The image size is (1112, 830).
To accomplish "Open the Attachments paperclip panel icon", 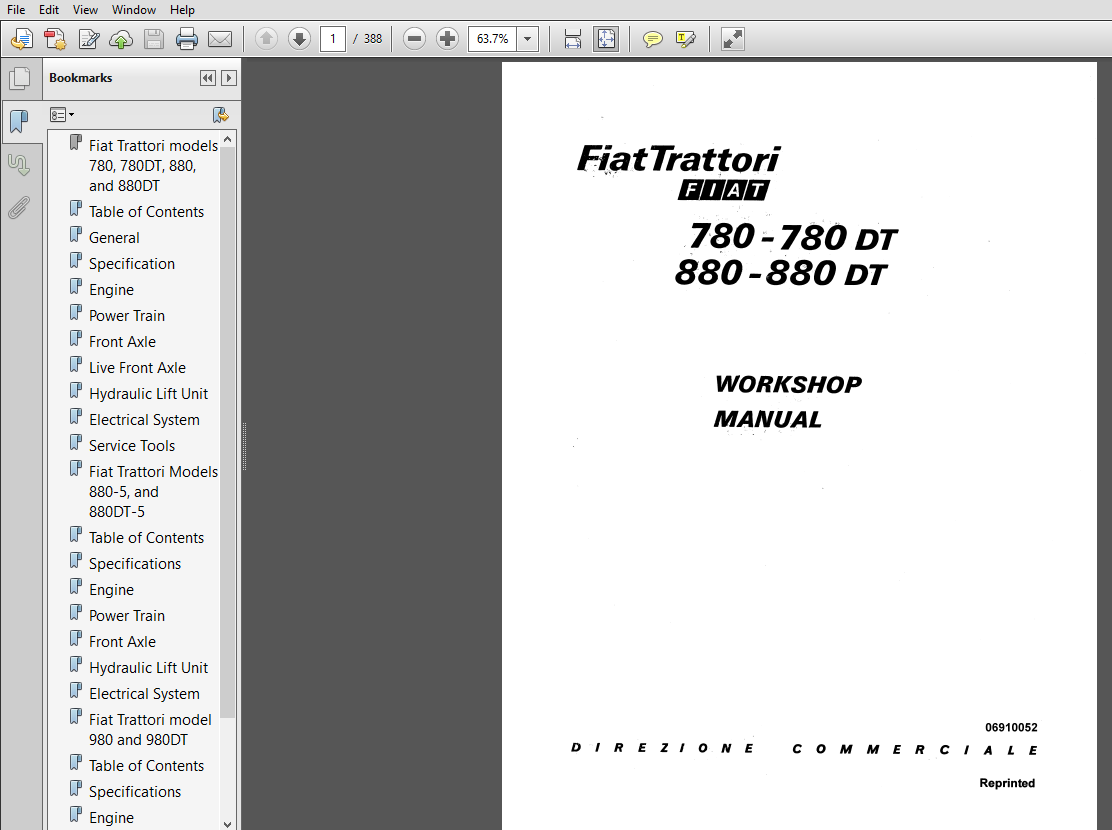I will point(19,208).
